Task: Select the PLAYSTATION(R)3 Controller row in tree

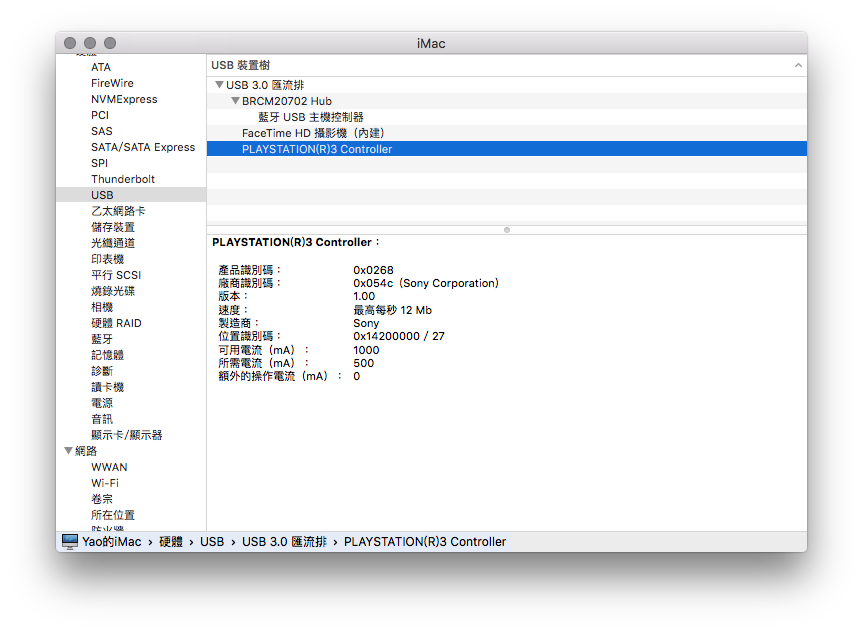Action: tap(507, 149)
